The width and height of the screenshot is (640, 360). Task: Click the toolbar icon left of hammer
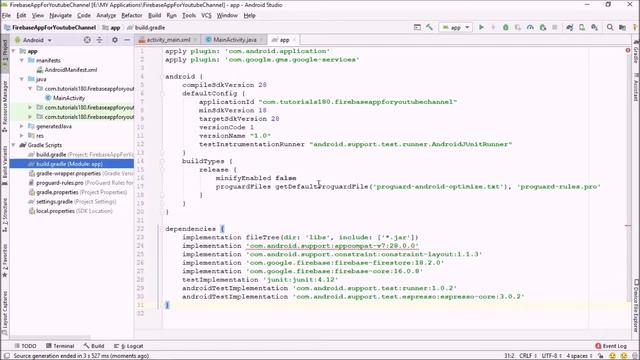coord(417,27)
